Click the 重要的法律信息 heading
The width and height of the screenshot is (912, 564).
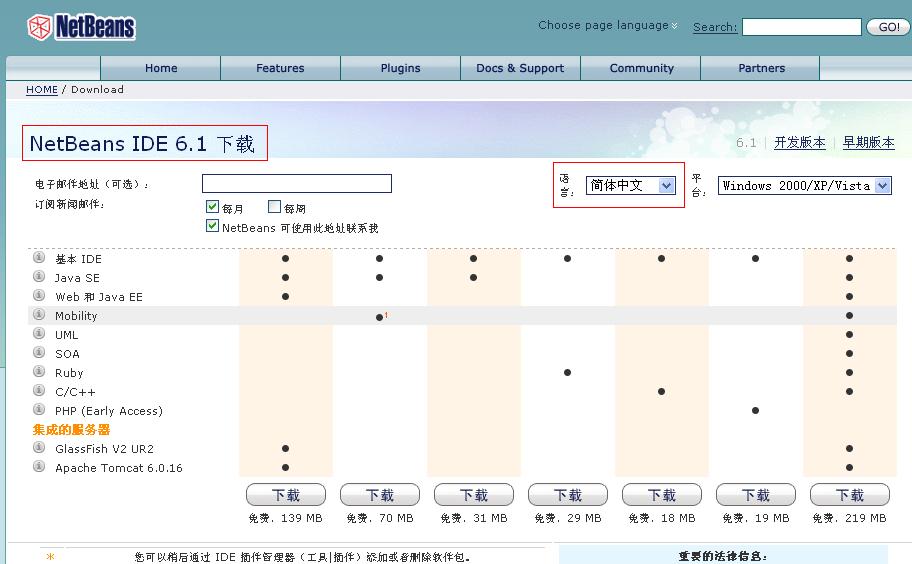tap(723, 556)
